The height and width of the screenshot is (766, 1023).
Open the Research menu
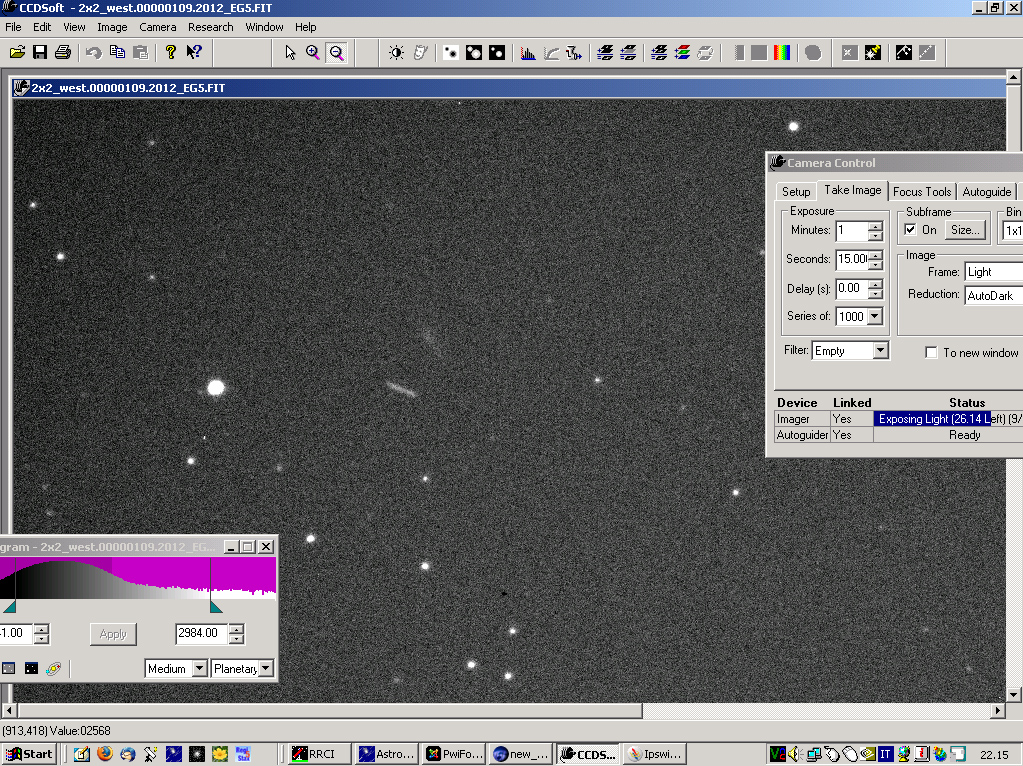click(x=210, y=27)
